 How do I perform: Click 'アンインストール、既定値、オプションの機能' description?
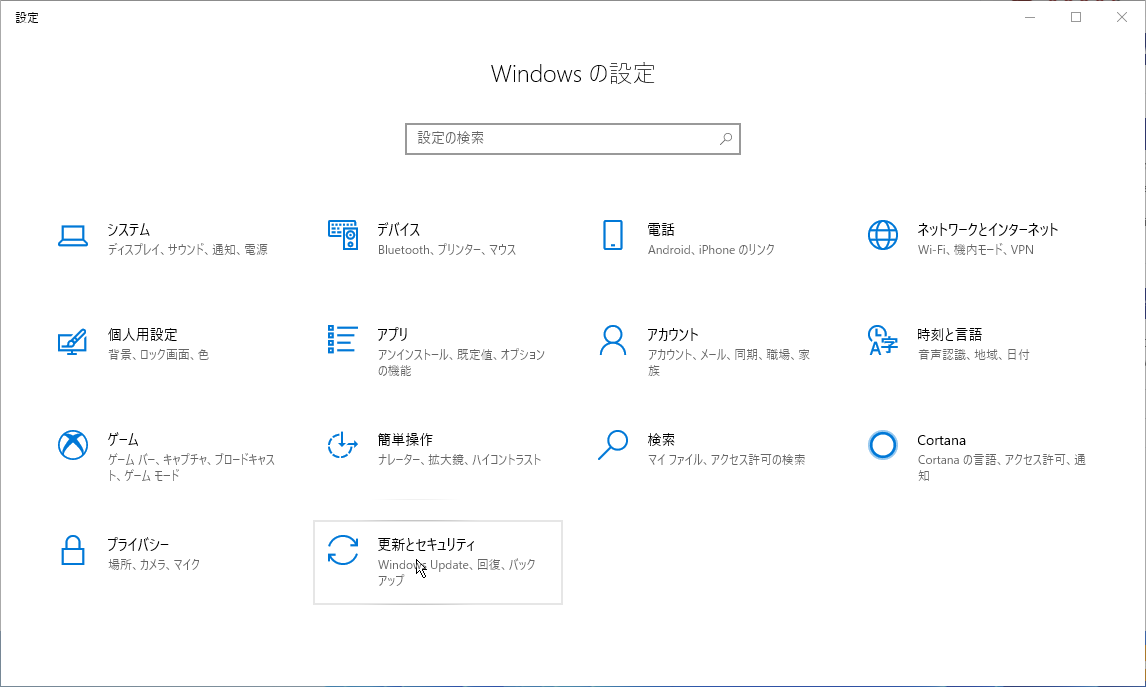click(x=461, y=363)
